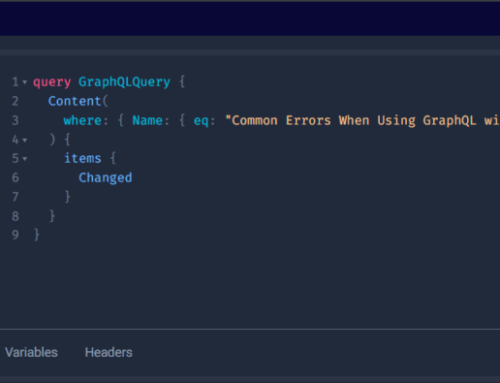Click line number 2 in the gutter
The width and height of the screenshot is (500, 383).
[15, 101]
